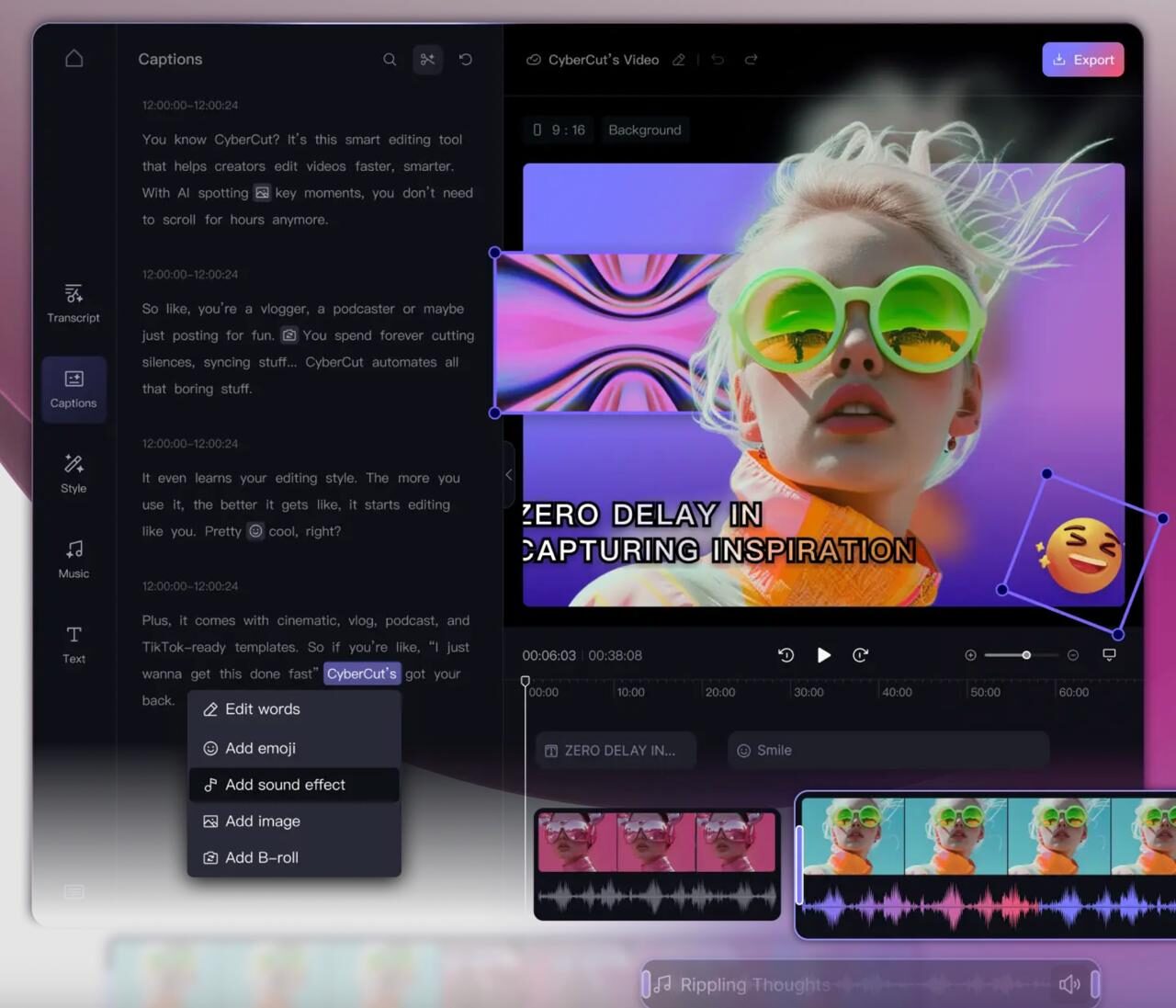Choose Add B-roll from the context menu

click(260, 856)
